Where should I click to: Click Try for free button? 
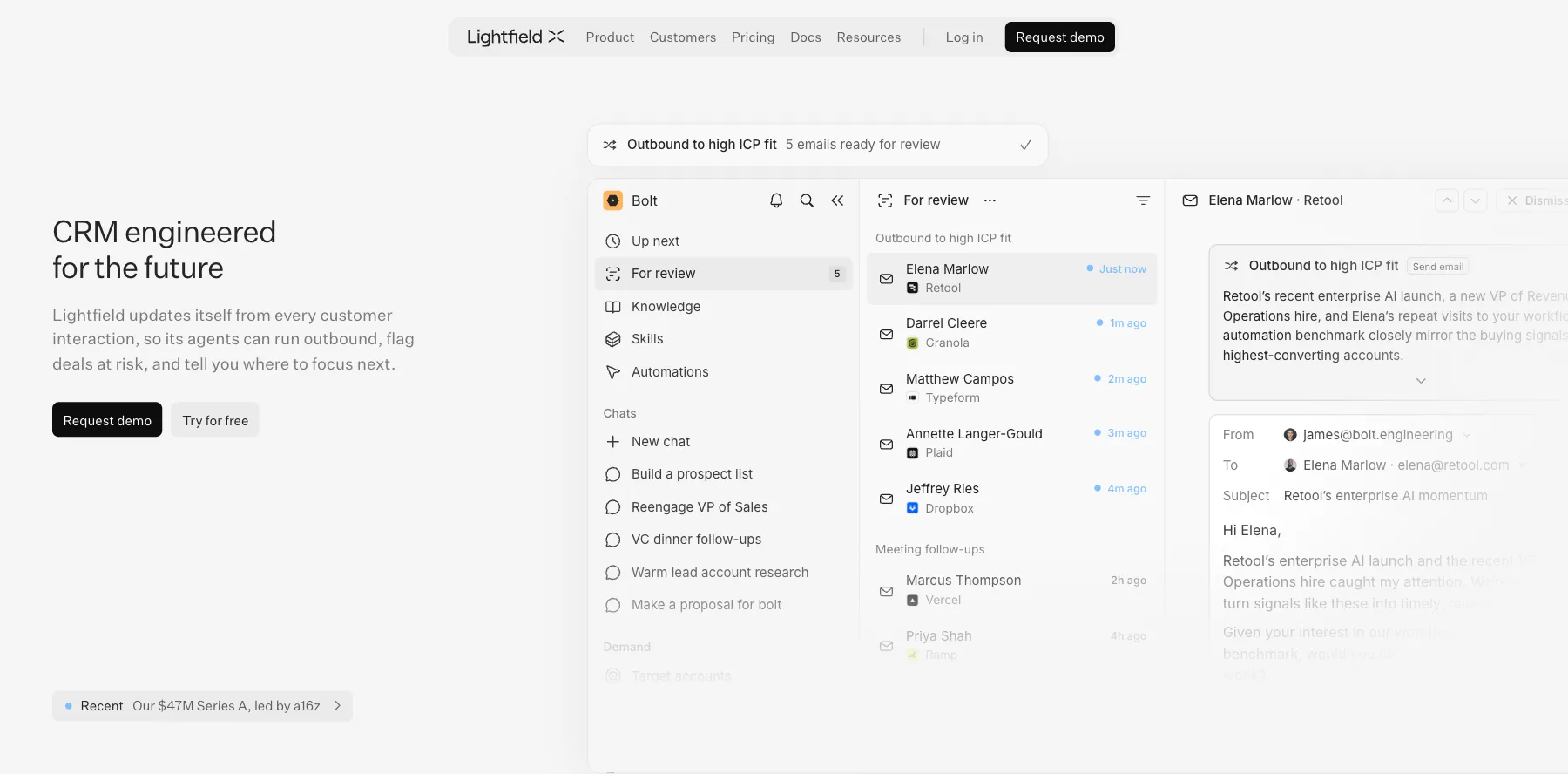[215, 420]
